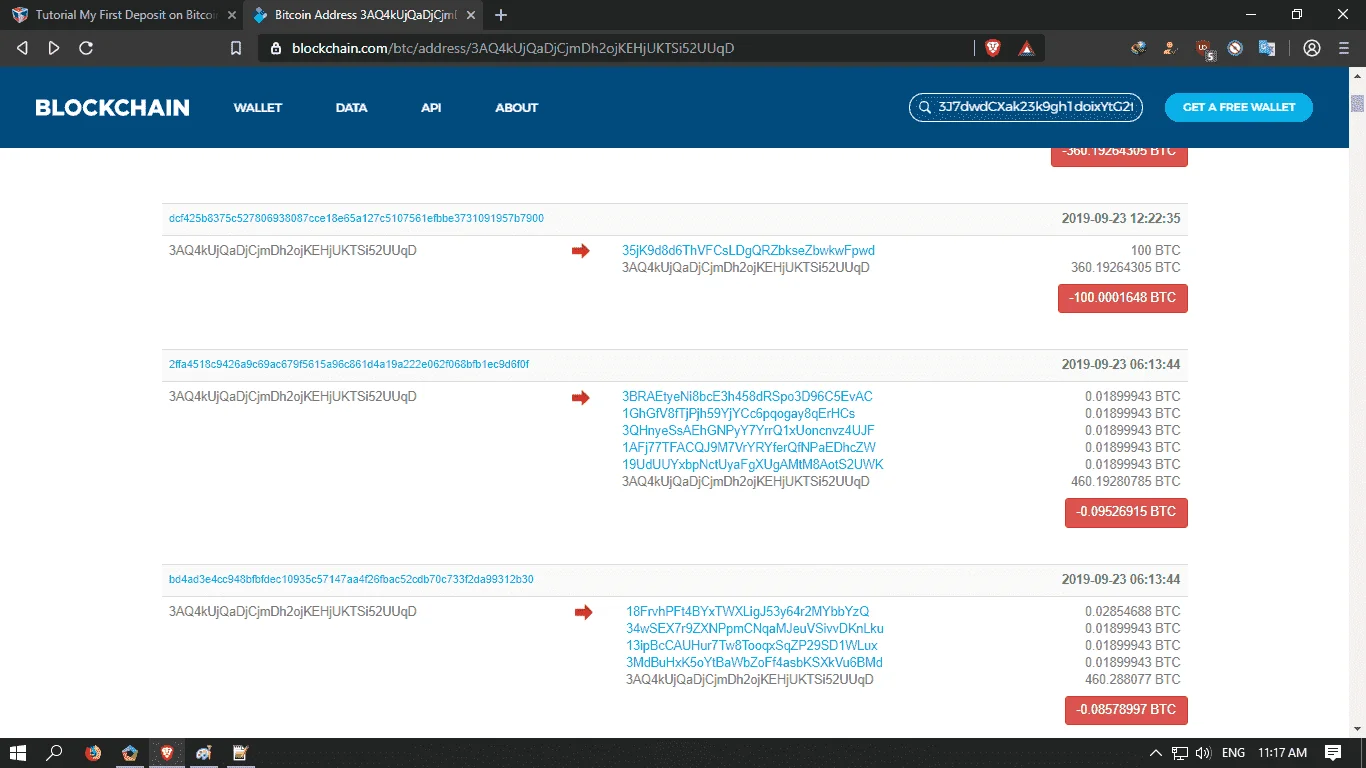1366x768 pixels.
Task: Open Brave Rewards triangle icon
Action: [1026, 48]
